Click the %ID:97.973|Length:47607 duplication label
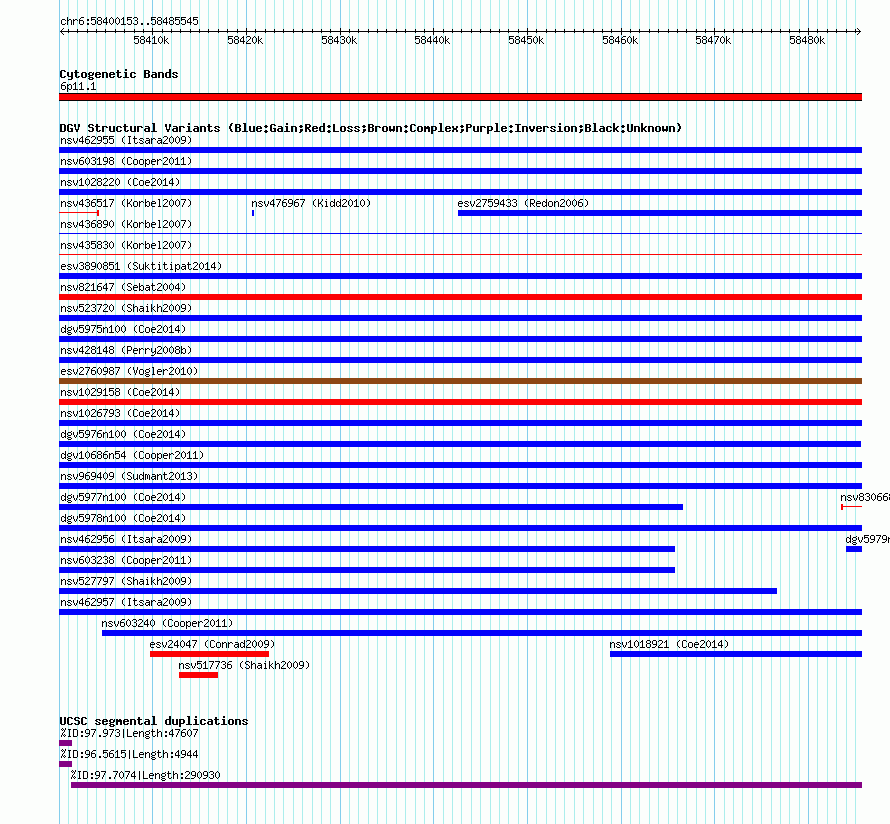Viewport: 890px width, 824px height. pyautogui.click(x=129, y=733)
